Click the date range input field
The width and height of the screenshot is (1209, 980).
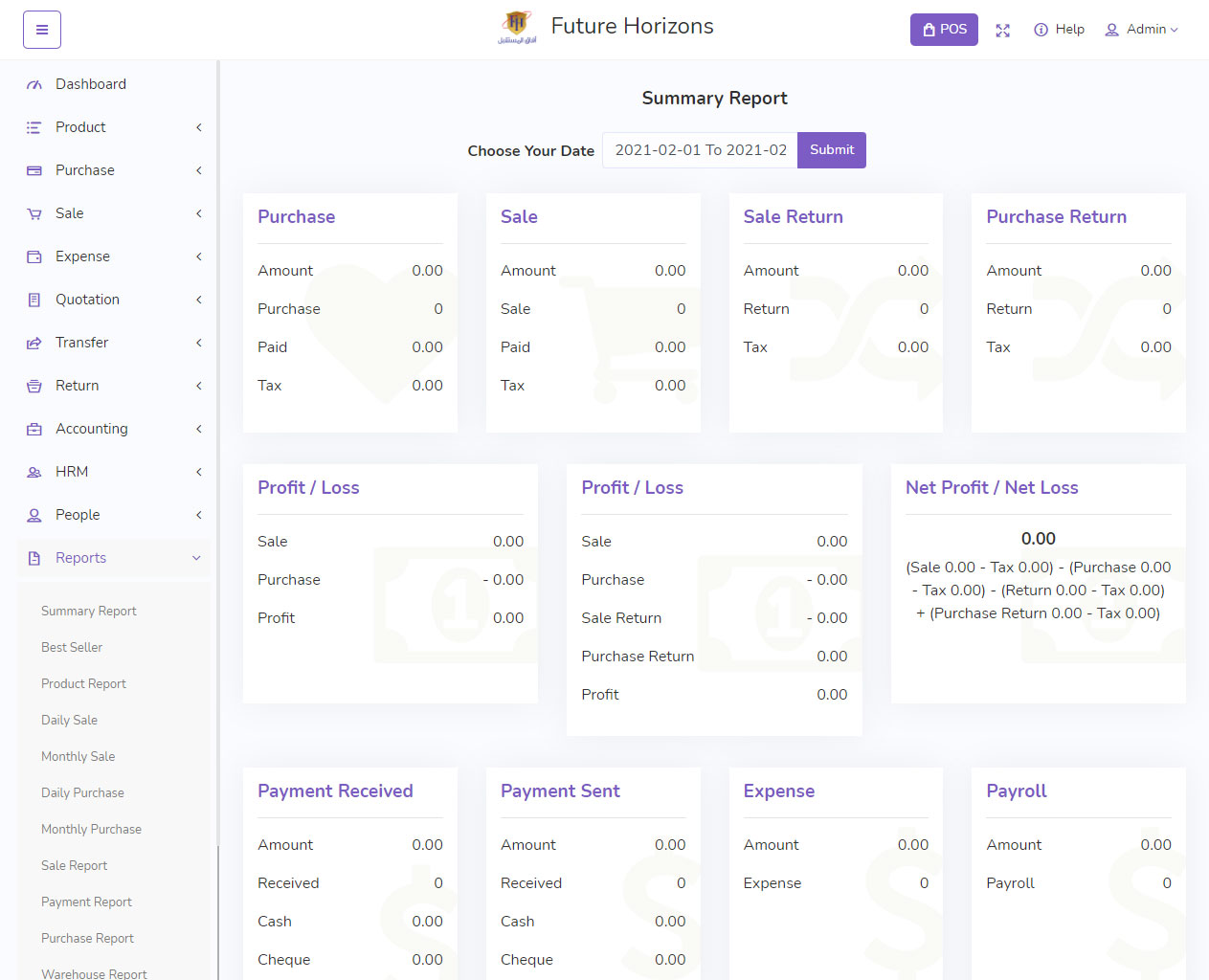(x=700, y=150)
